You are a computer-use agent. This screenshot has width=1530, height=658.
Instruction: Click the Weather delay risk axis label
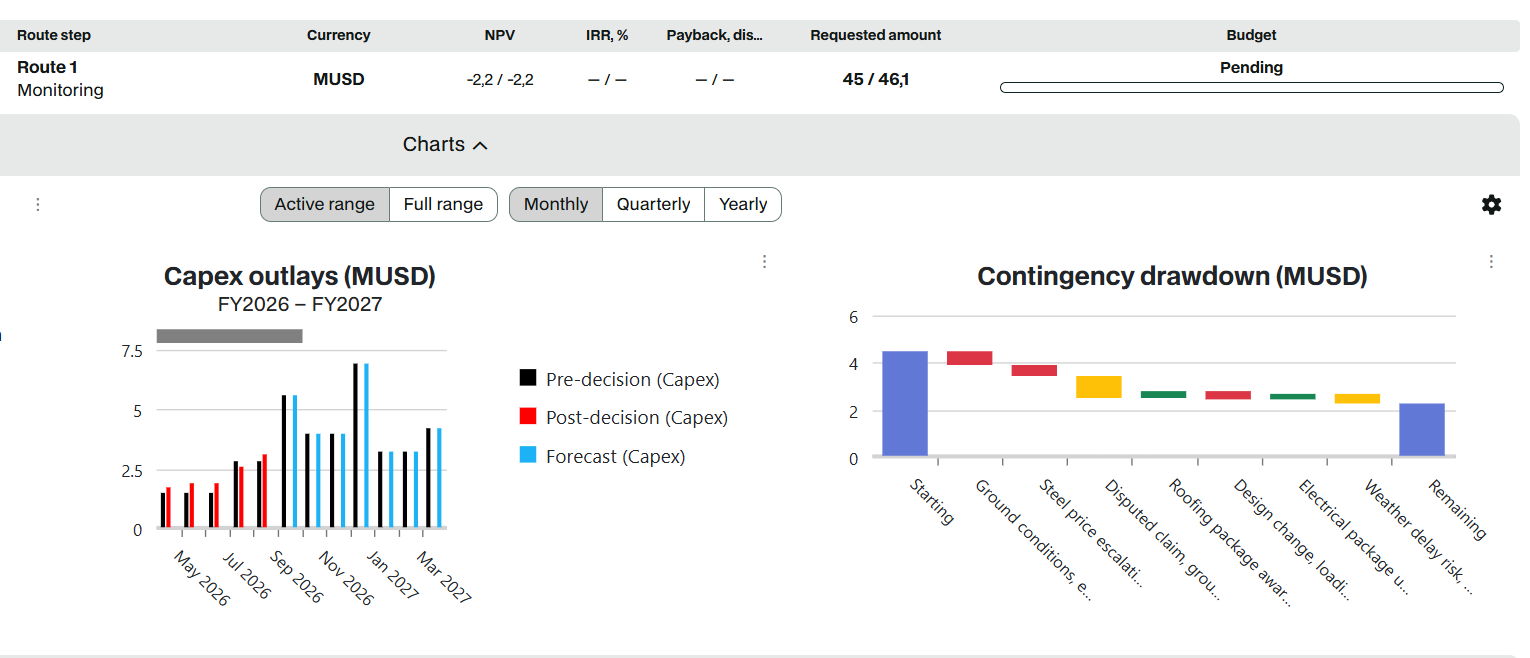[x=1418, y=537]
